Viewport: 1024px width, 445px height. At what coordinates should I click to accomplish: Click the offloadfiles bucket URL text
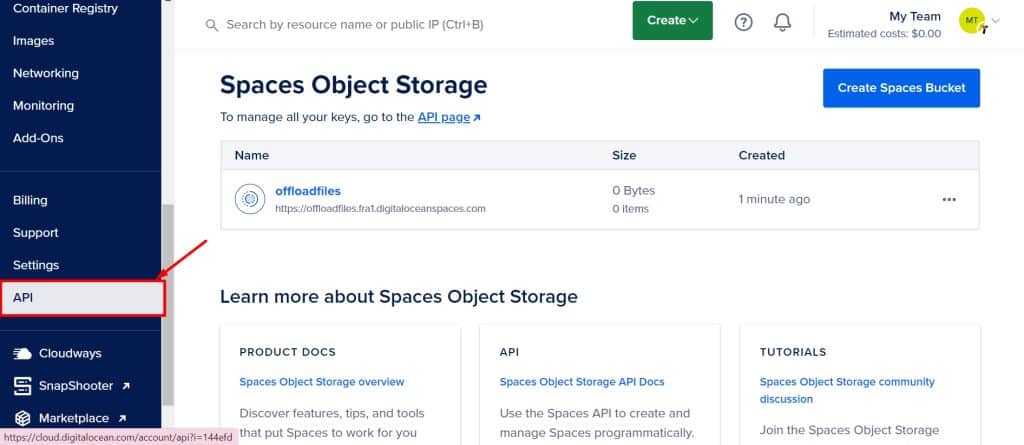coord(380,209)
